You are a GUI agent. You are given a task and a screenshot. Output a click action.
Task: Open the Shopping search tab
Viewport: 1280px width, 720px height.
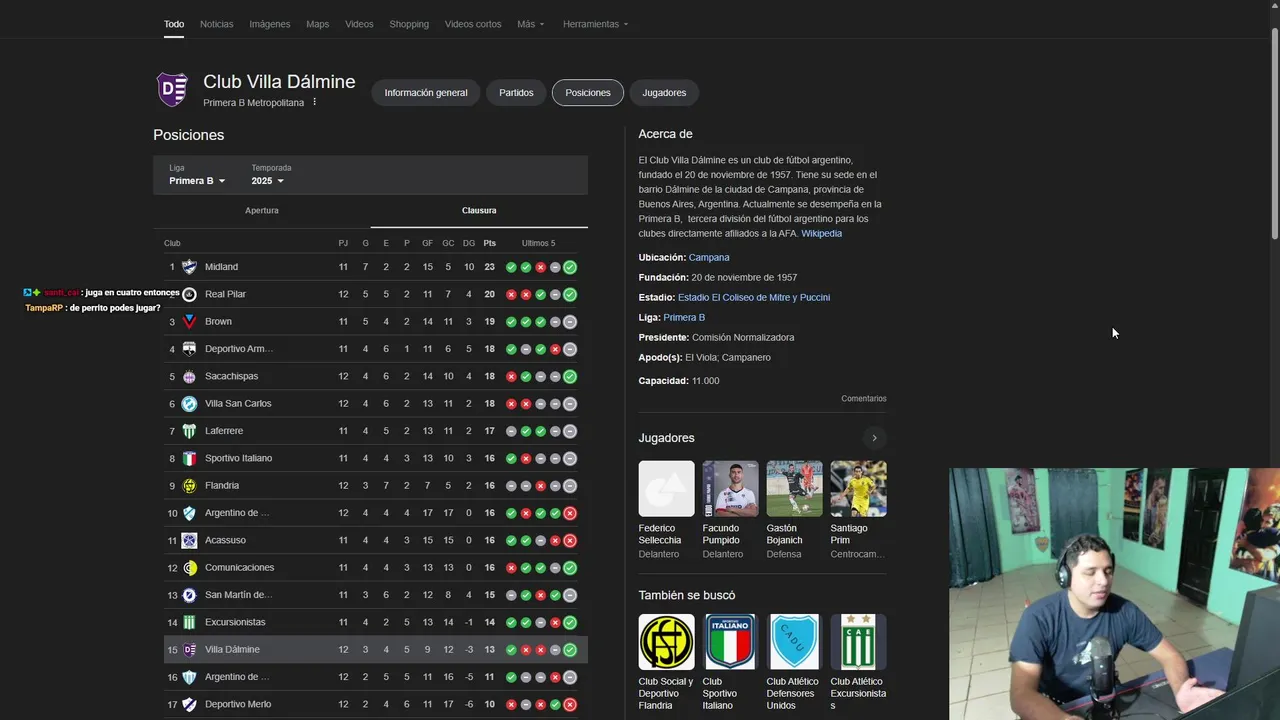point(409,24)
